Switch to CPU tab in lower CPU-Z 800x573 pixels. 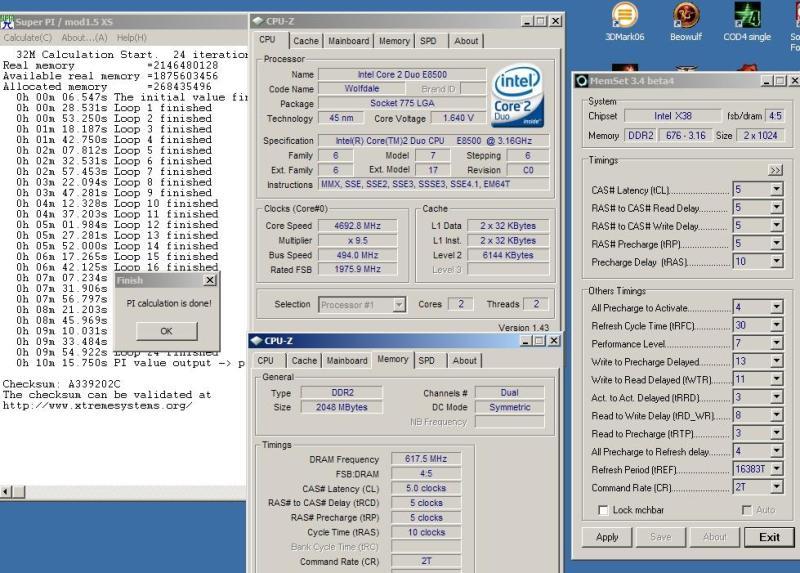pyautogui.click(x=265, y=360)
